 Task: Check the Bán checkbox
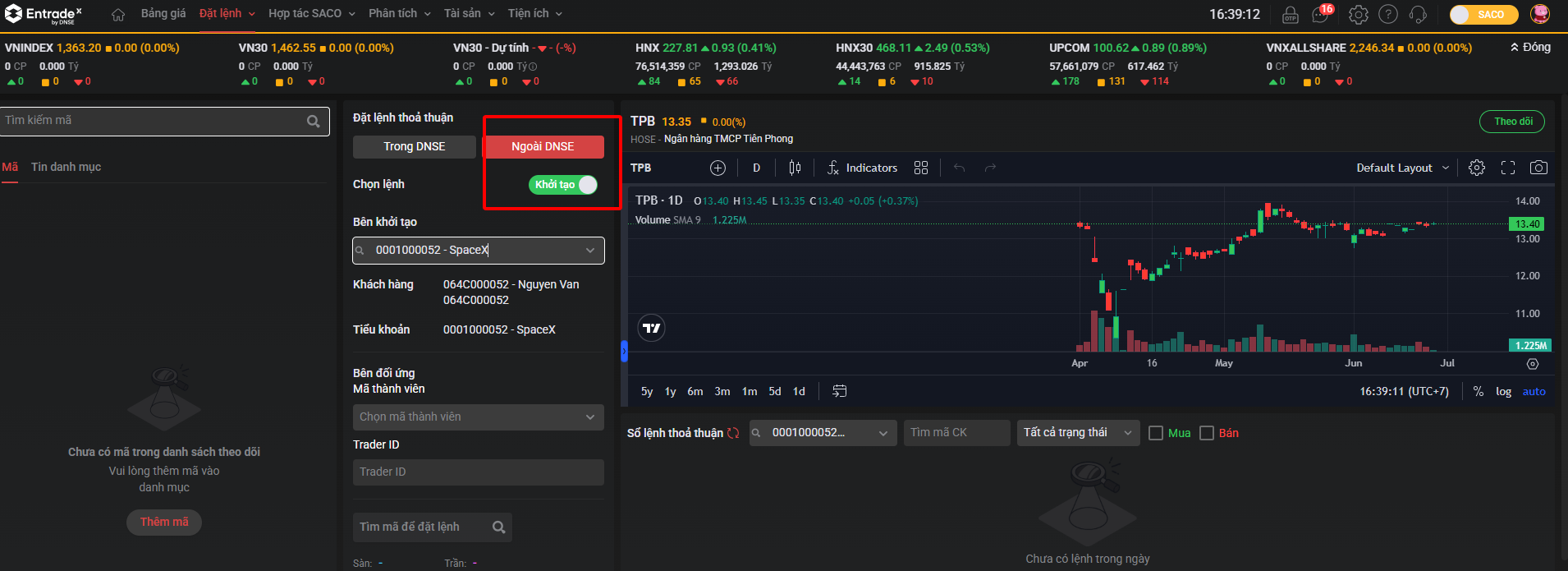click(1207, 433)
